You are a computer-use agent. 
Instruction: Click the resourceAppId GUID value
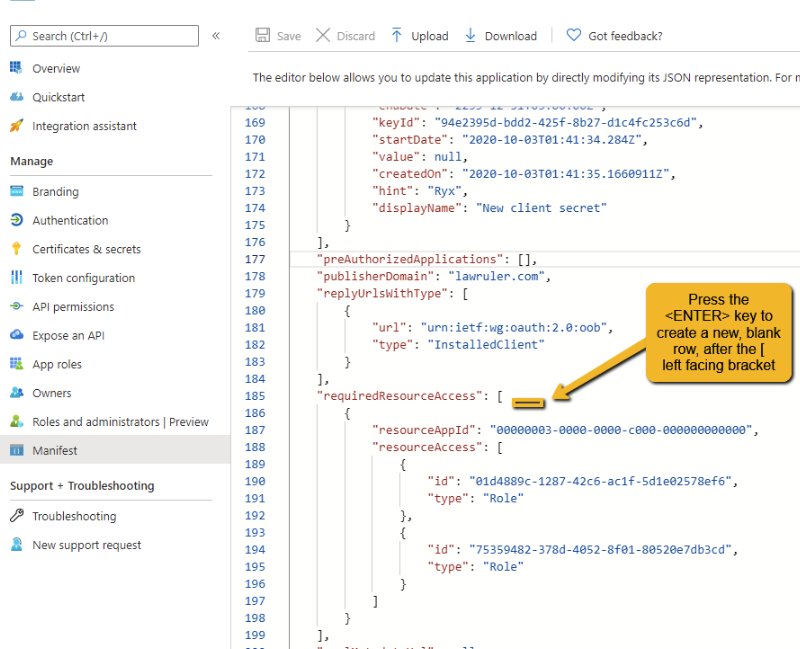click(621, 430)
